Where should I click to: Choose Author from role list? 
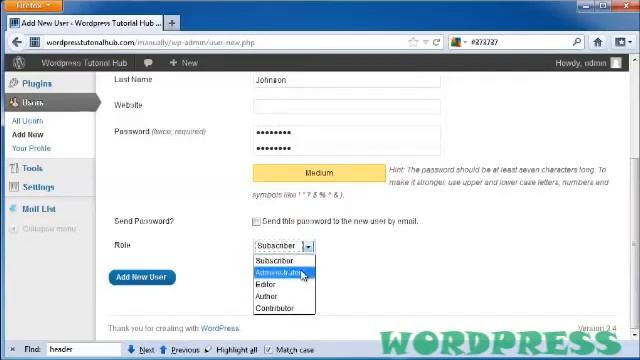point(284,296)
